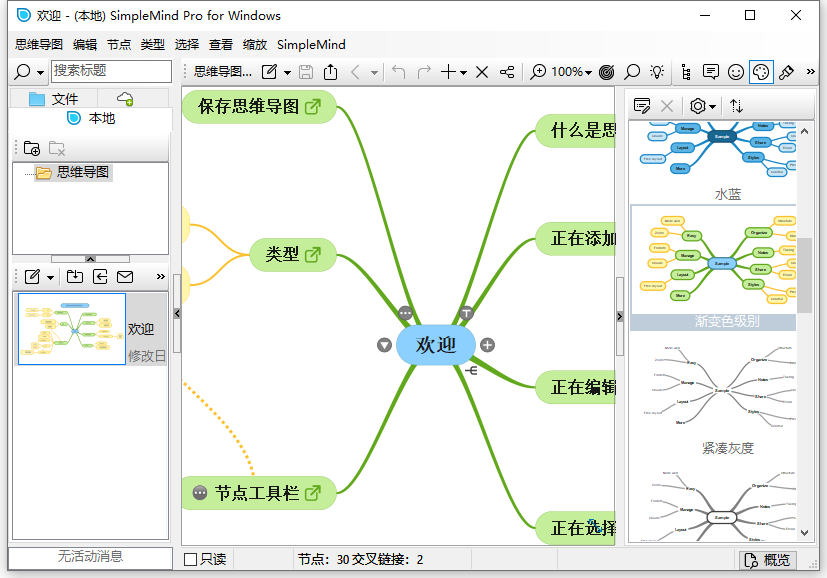Select the 渐变色级别 style thumbnail
Viewport: 827px width, 578px height.
(714, 260)
